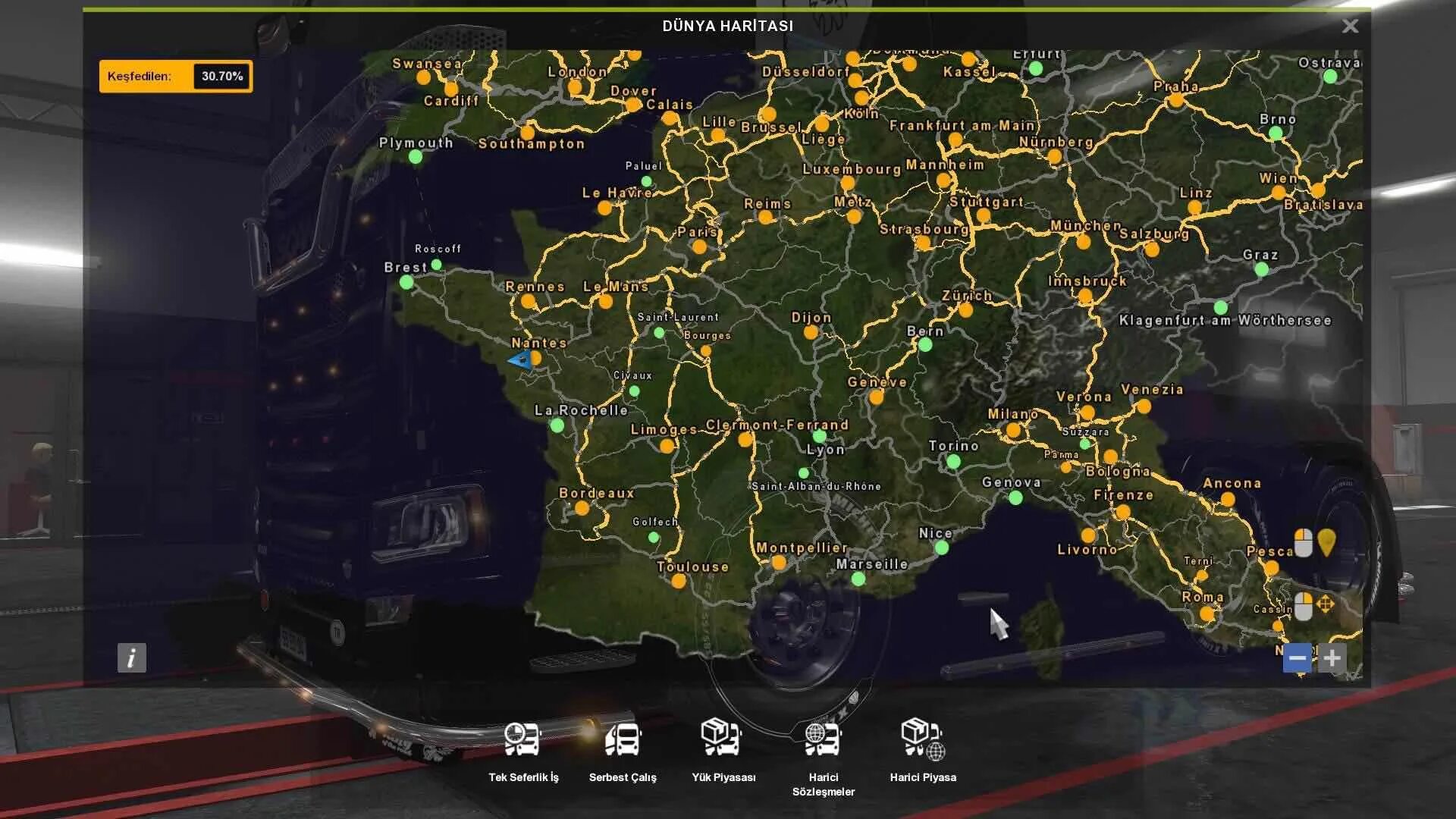This screenshot has width=1456, height=819.
Task: Open Harici Piyasa cargo globe icon
Action: tap(922, 739)
